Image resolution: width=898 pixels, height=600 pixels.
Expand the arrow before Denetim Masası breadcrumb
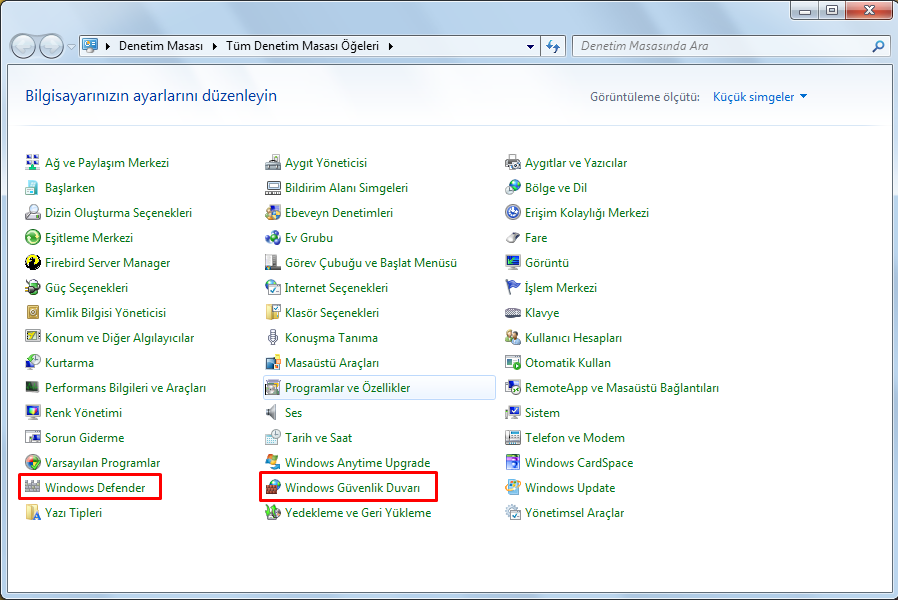click(x=108, y=46)
